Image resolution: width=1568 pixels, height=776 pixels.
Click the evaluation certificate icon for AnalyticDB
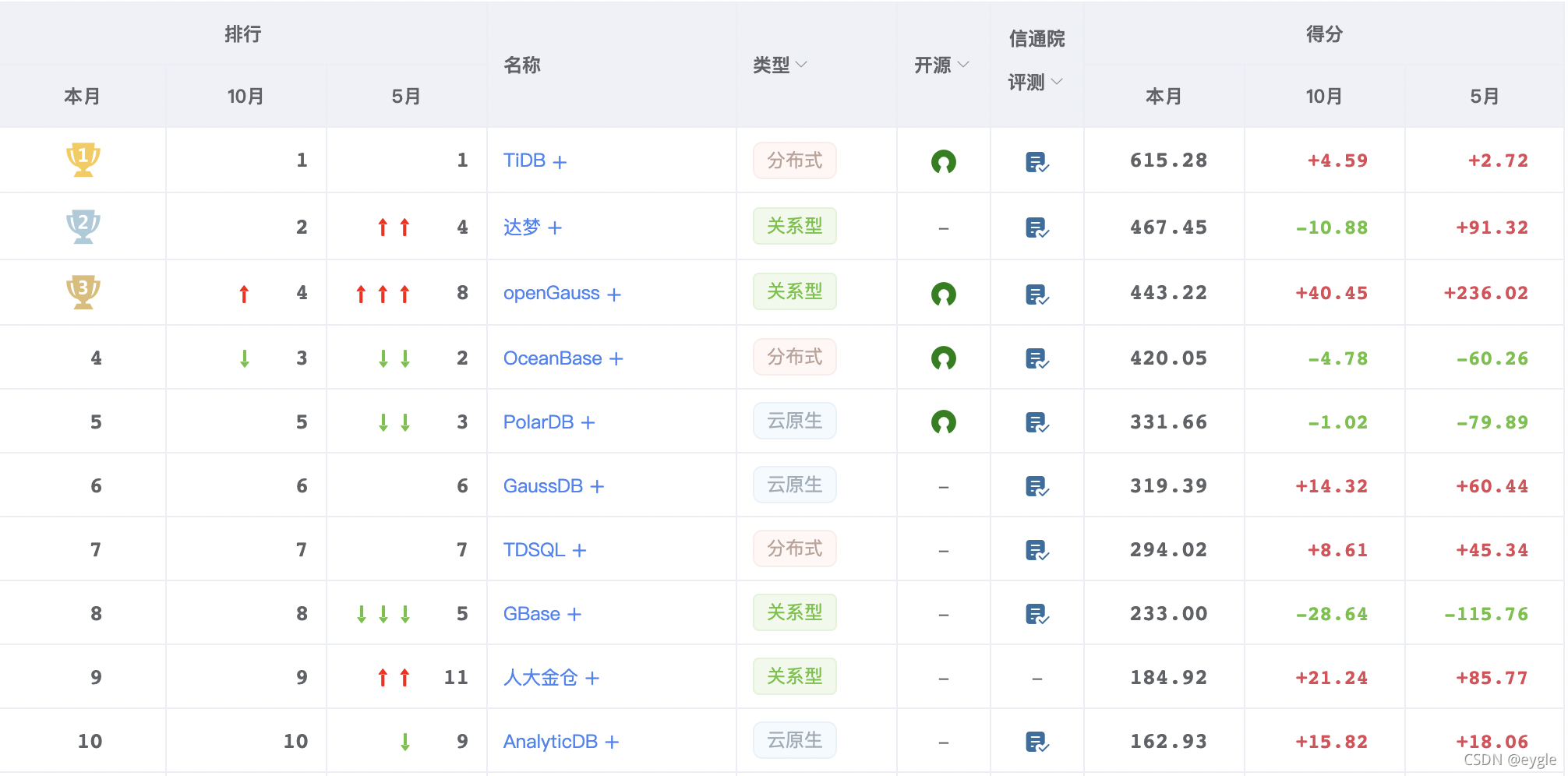pyautogui.click(x=1037, y=742)
